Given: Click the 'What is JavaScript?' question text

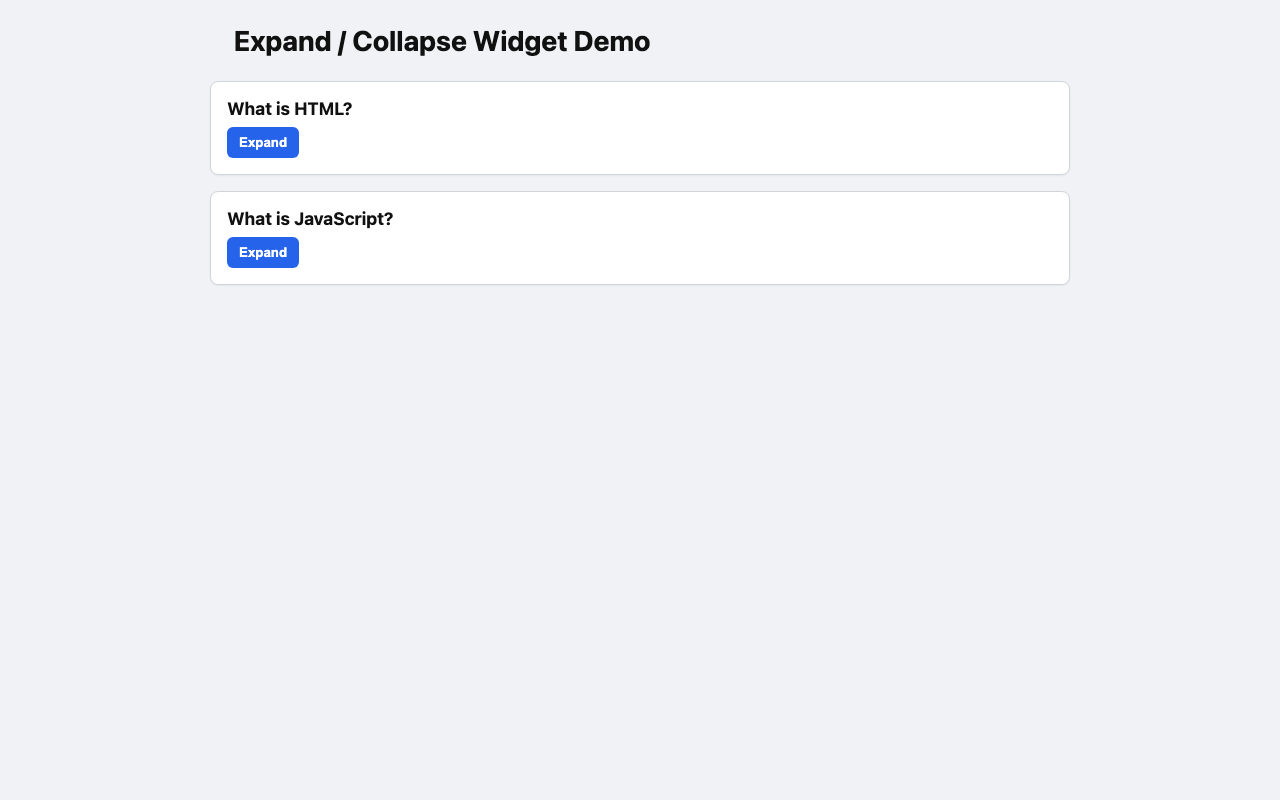Looking at the screenshot, I should tap(310, 219).
